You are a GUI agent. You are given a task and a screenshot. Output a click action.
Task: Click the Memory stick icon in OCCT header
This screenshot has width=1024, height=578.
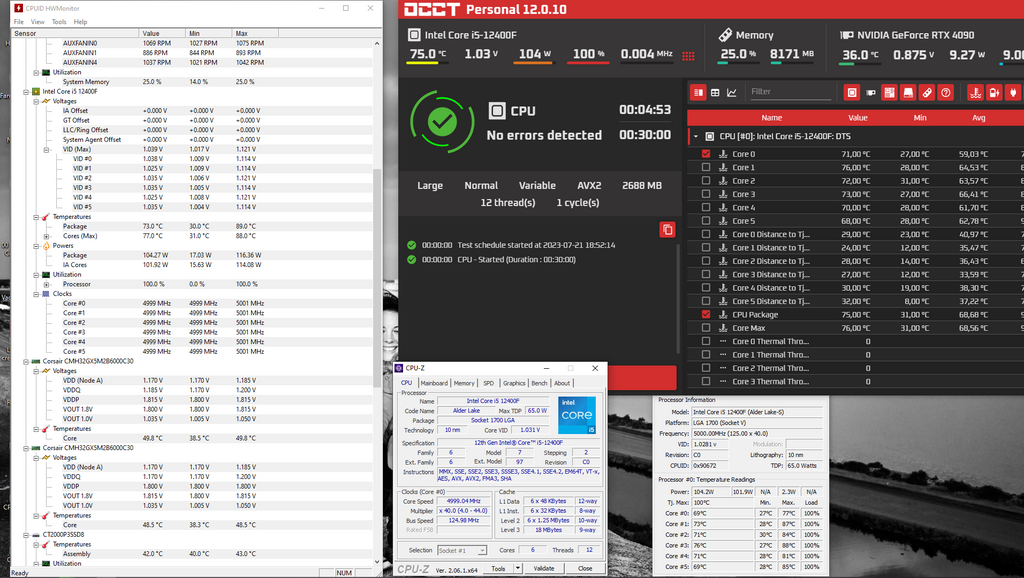725,35
